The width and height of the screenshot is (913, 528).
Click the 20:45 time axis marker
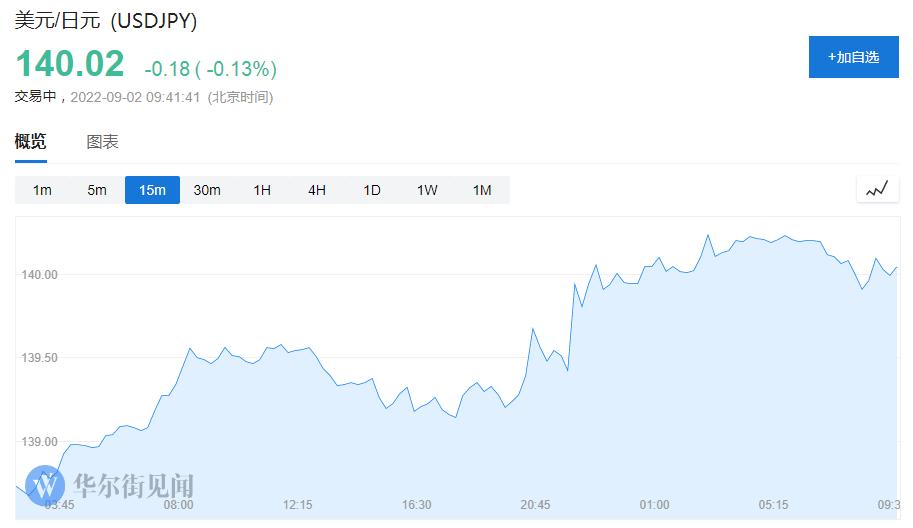click(x=535, y=505)
